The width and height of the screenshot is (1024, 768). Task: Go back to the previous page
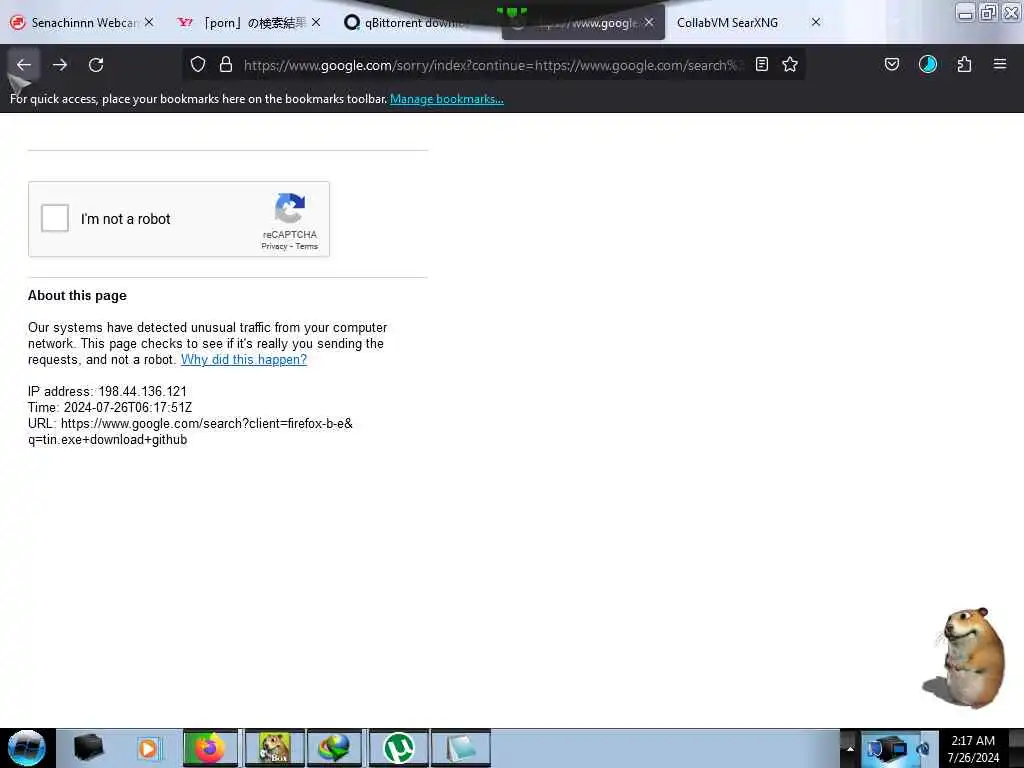pos(24,65)
